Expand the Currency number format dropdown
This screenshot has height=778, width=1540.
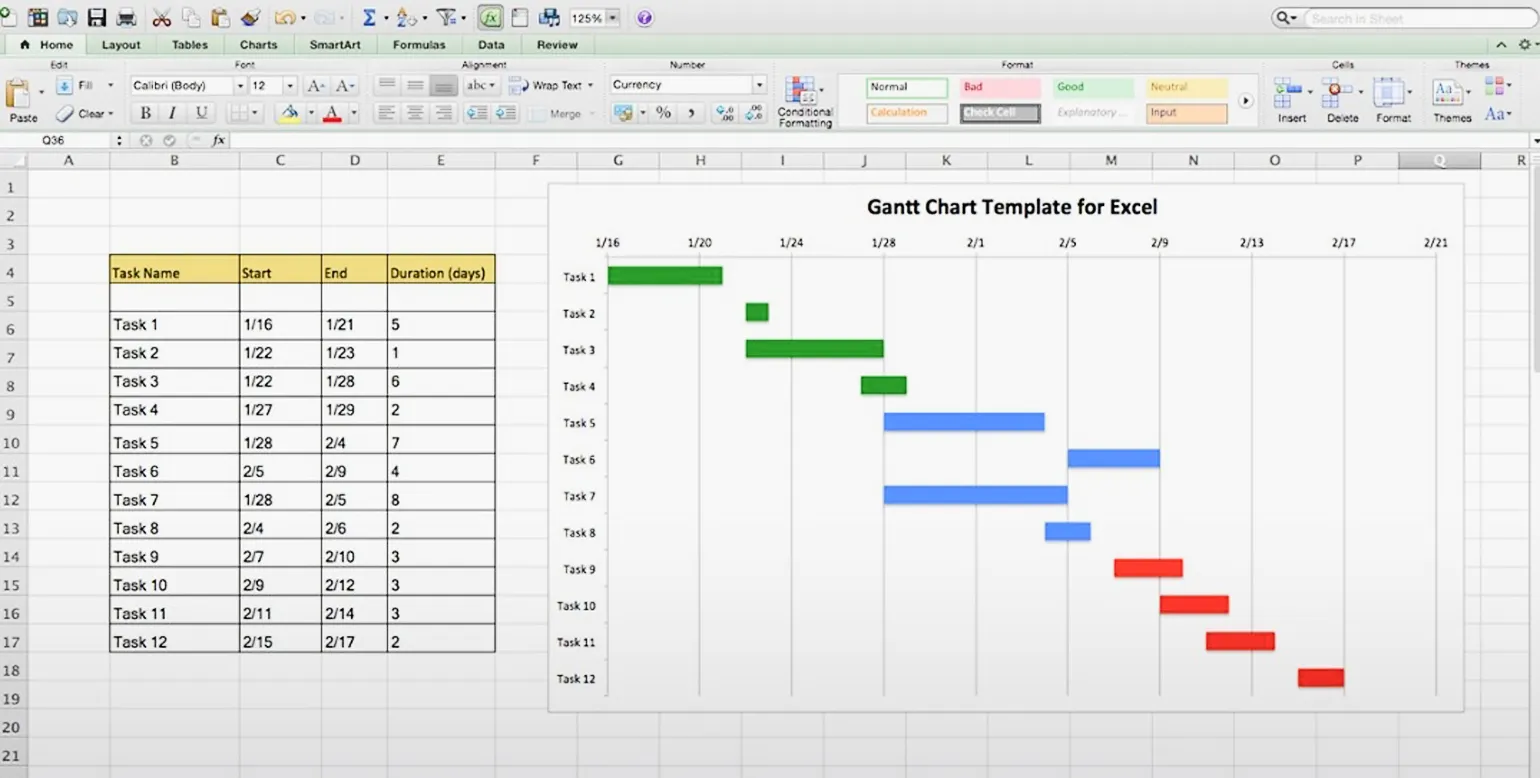(x=759, y=86)
